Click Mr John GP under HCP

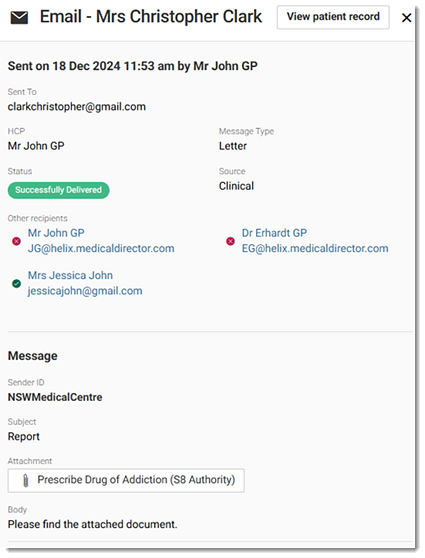36,146
